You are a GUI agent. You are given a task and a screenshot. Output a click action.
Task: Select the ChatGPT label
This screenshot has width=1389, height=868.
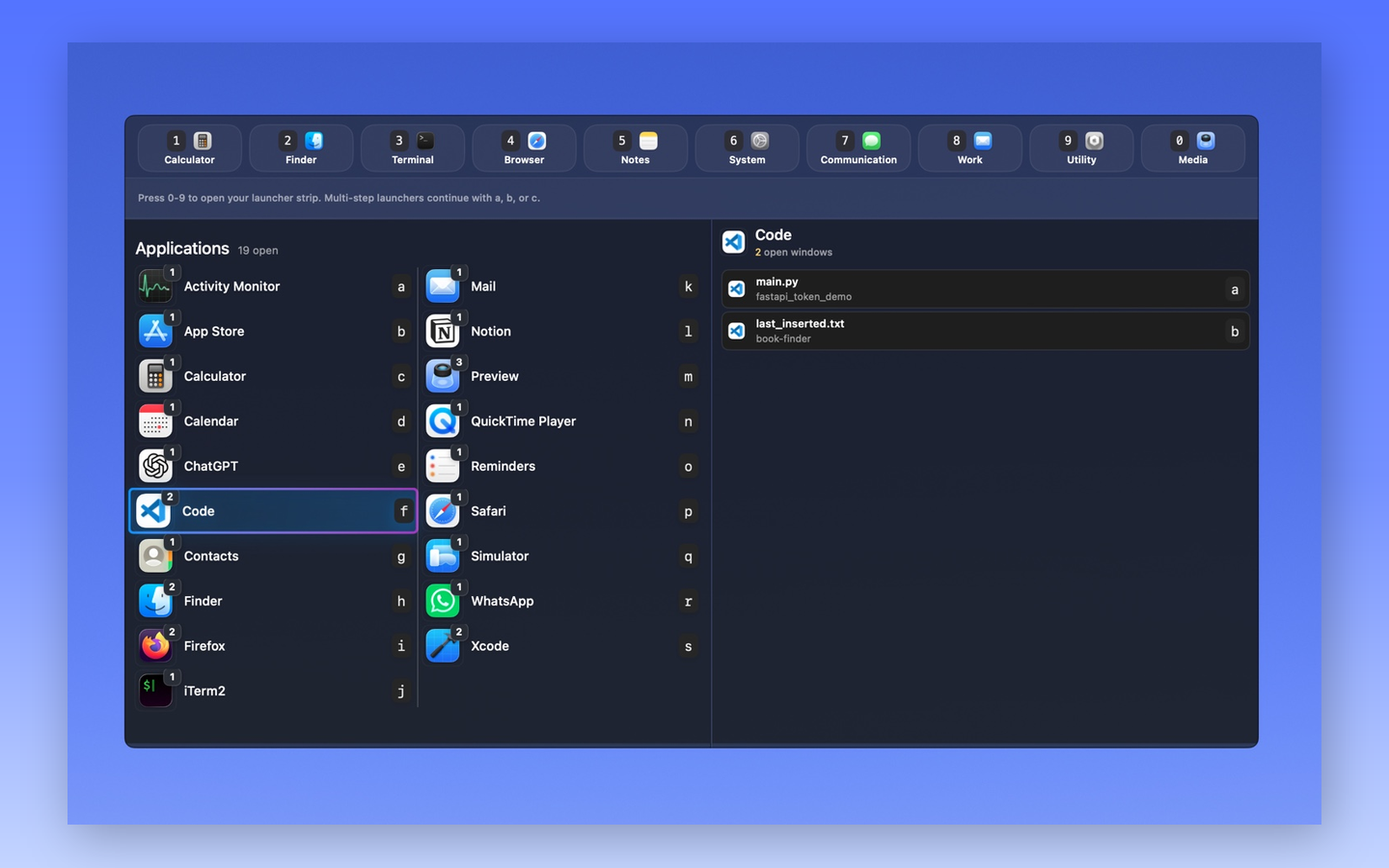pos(211,466)
